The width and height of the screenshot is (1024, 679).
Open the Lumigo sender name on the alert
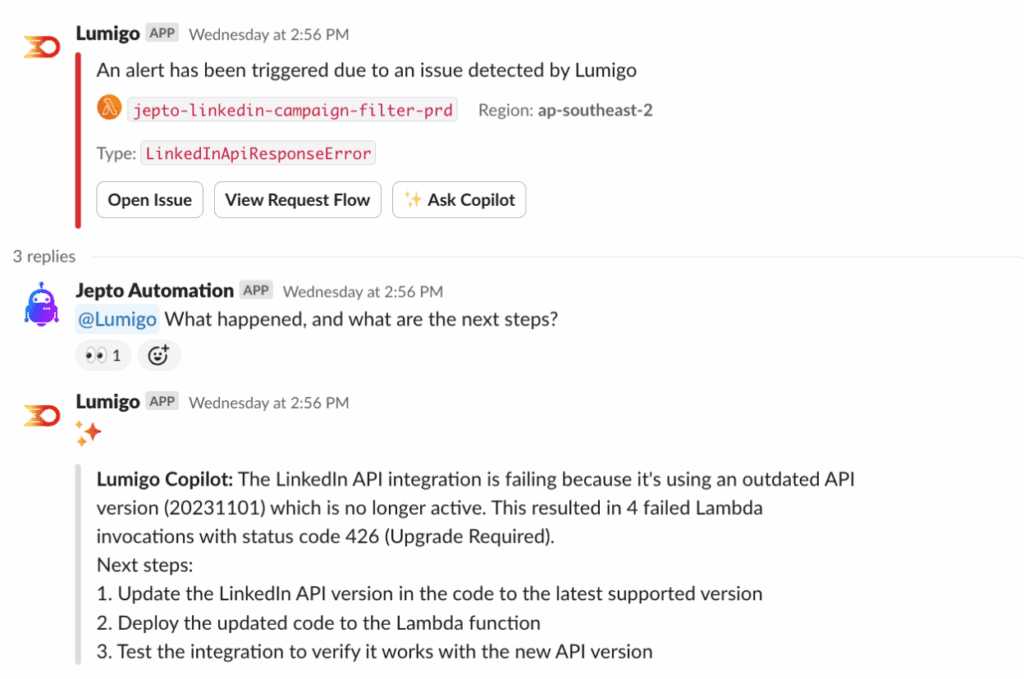pyautogui.click(x=108, y=33)
